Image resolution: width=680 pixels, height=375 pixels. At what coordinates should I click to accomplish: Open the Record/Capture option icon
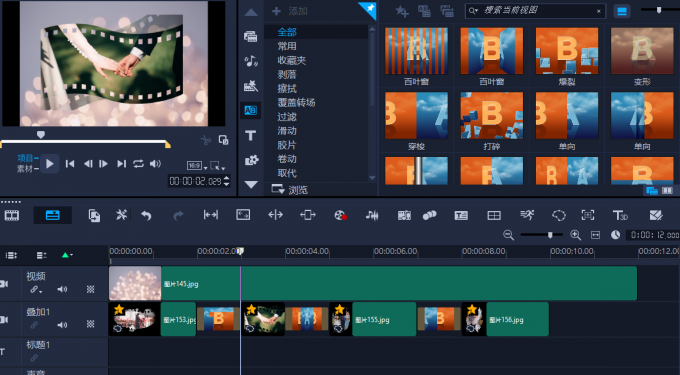(x=340, y=215)
